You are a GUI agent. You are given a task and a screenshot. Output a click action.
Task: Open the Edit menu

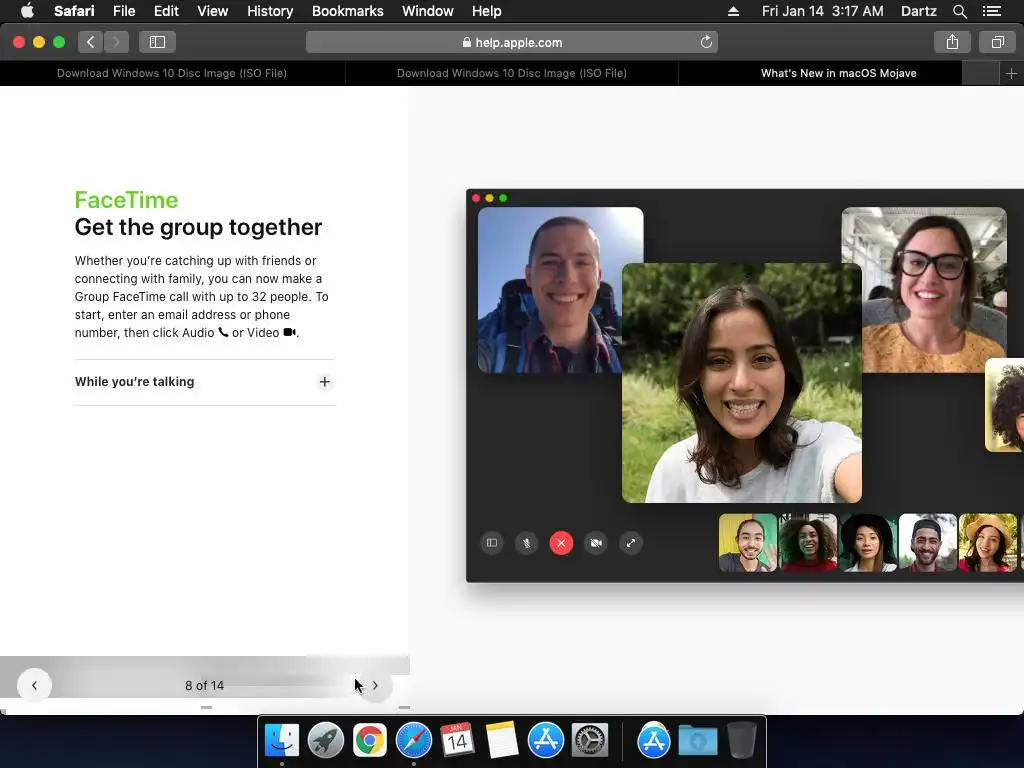166,11
